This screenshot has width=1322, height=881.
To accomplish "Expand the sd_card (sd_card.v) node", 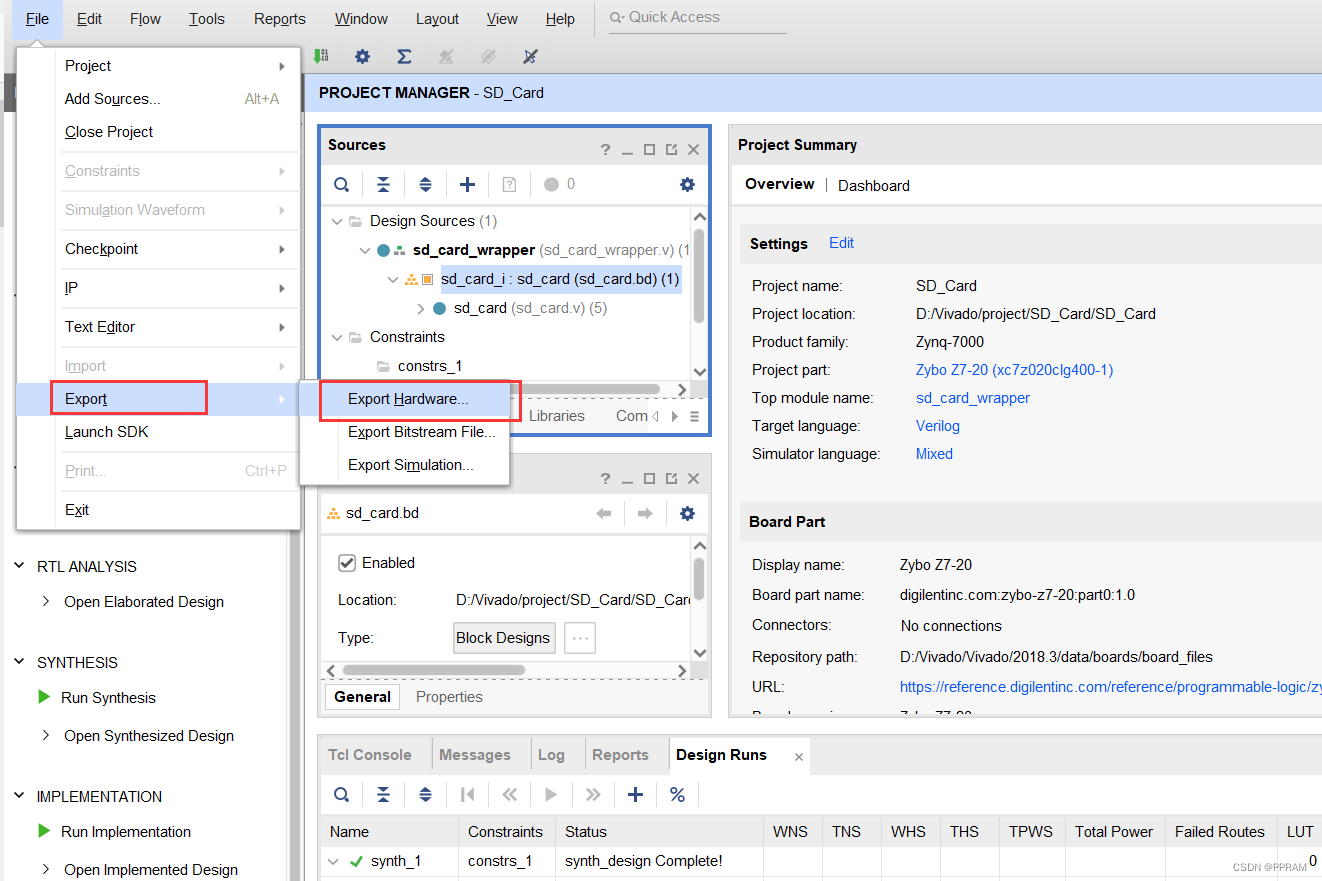I will coord(421,308).
